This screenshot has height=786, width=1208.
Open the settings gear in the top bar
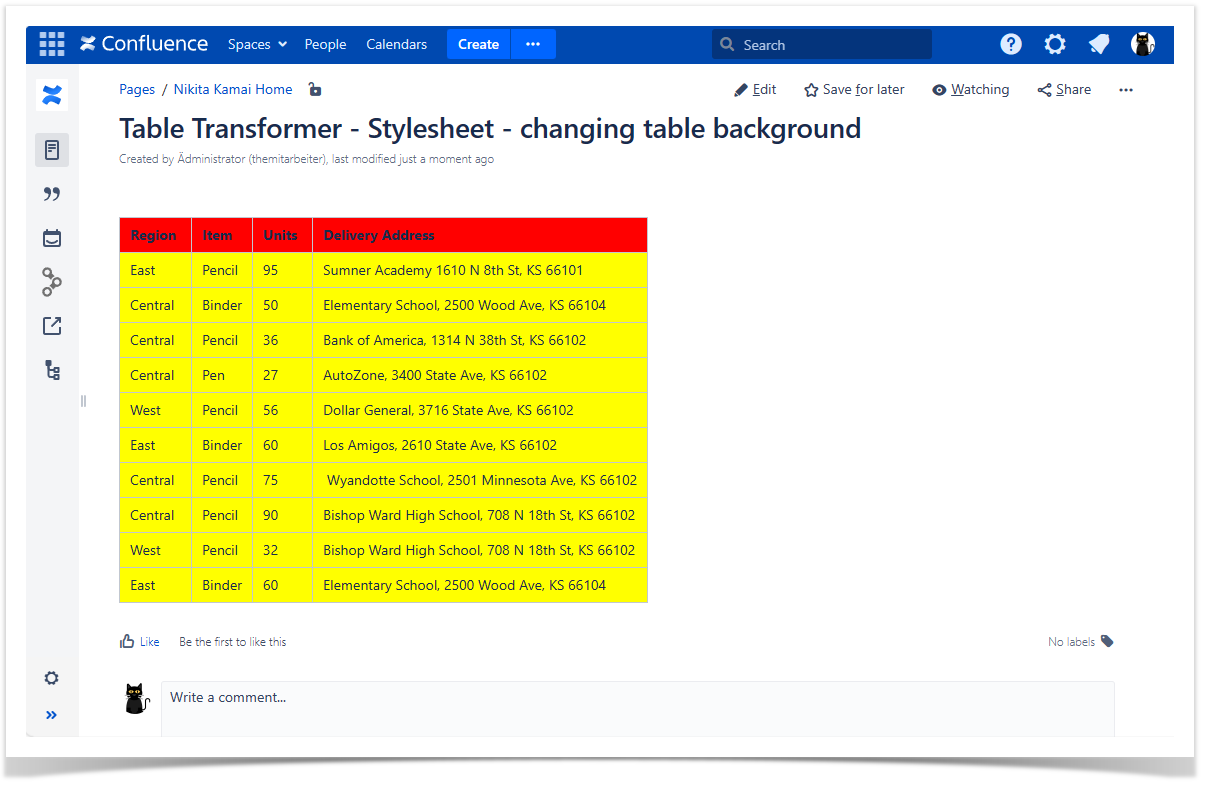1055,44
